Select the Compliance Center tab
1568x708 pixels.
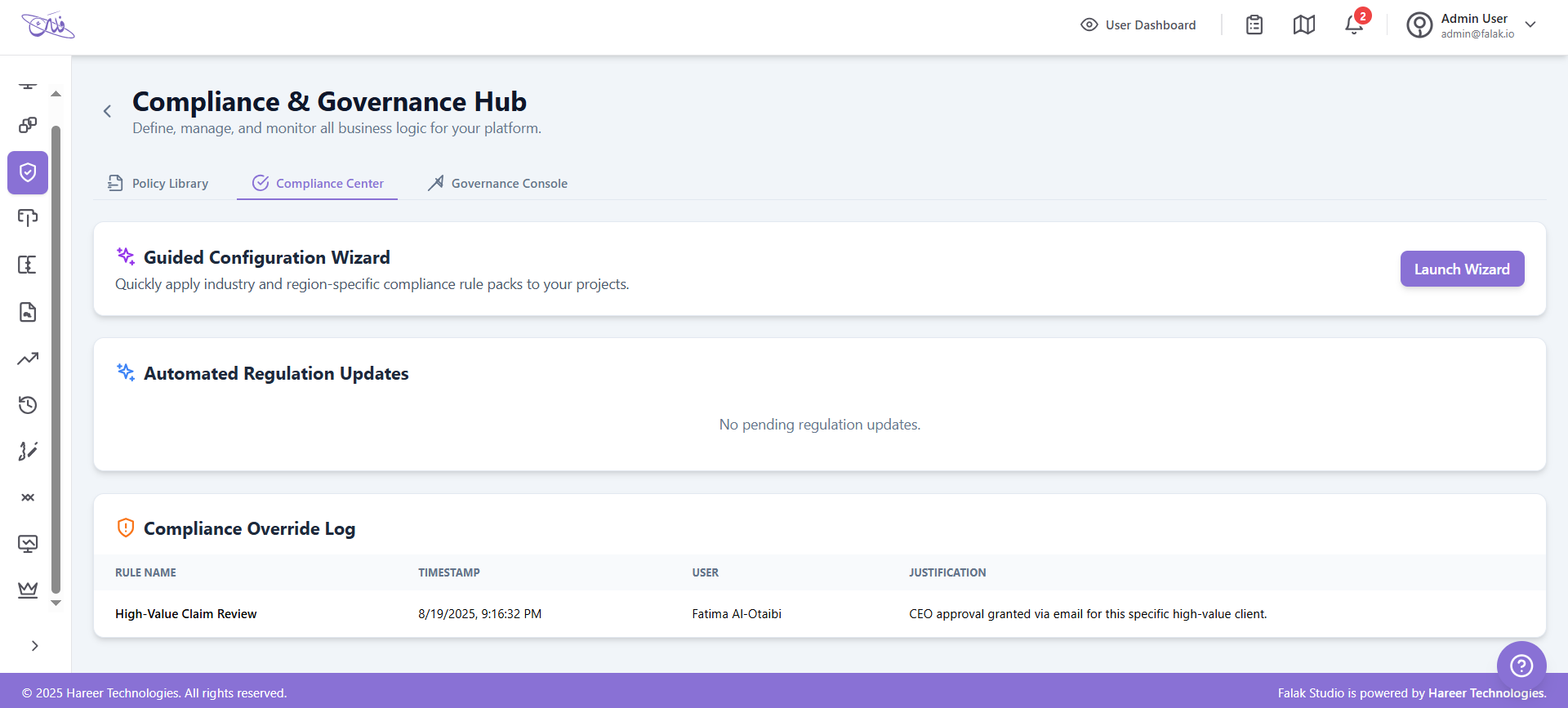[318, 184]
